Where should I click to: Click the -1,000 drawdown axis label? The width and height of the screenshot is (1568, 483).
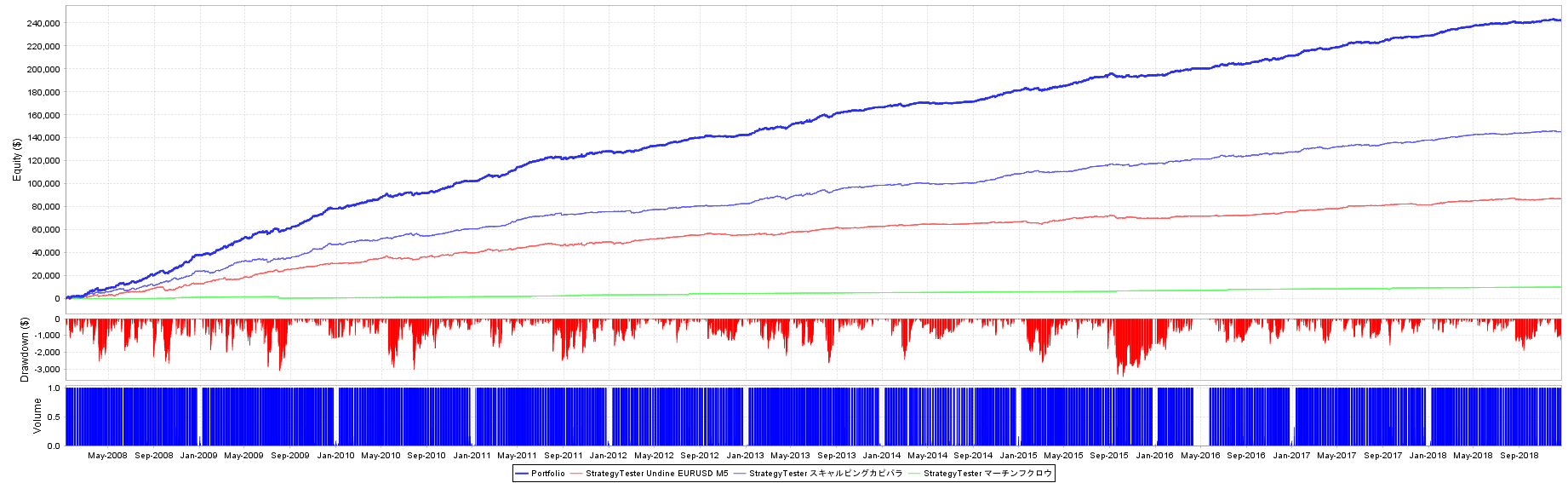[48, 336]
